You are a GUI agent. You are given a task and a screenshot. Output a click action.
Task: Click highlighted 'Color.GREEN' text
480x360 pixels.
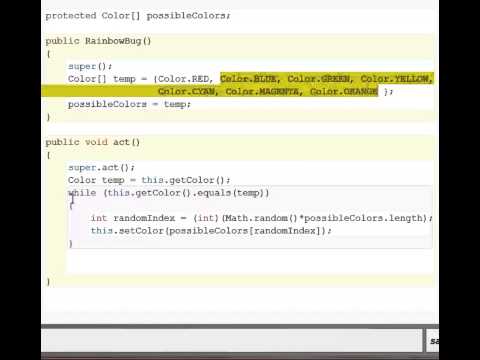(318, 79)
